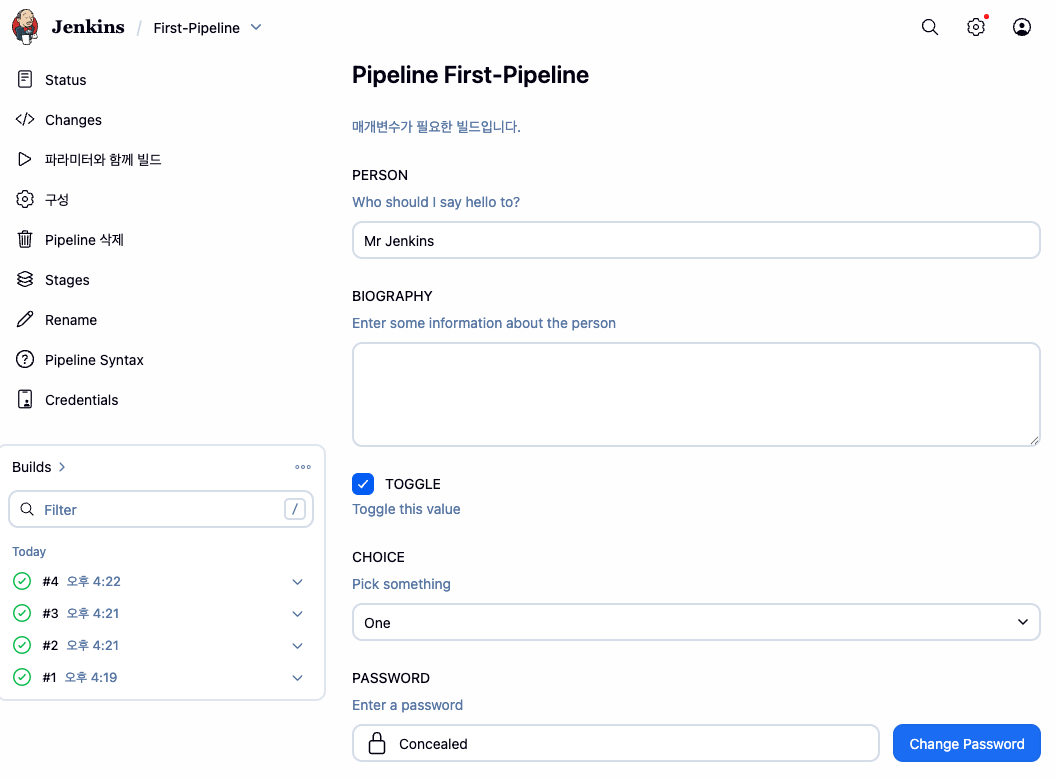Open the search magnifier icon

click(x=930, y=28)
